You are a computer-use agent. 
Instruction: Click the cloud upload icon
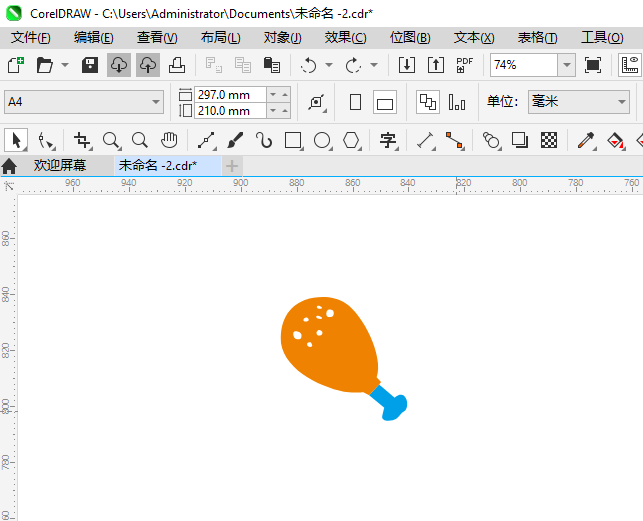click(148, 65)
